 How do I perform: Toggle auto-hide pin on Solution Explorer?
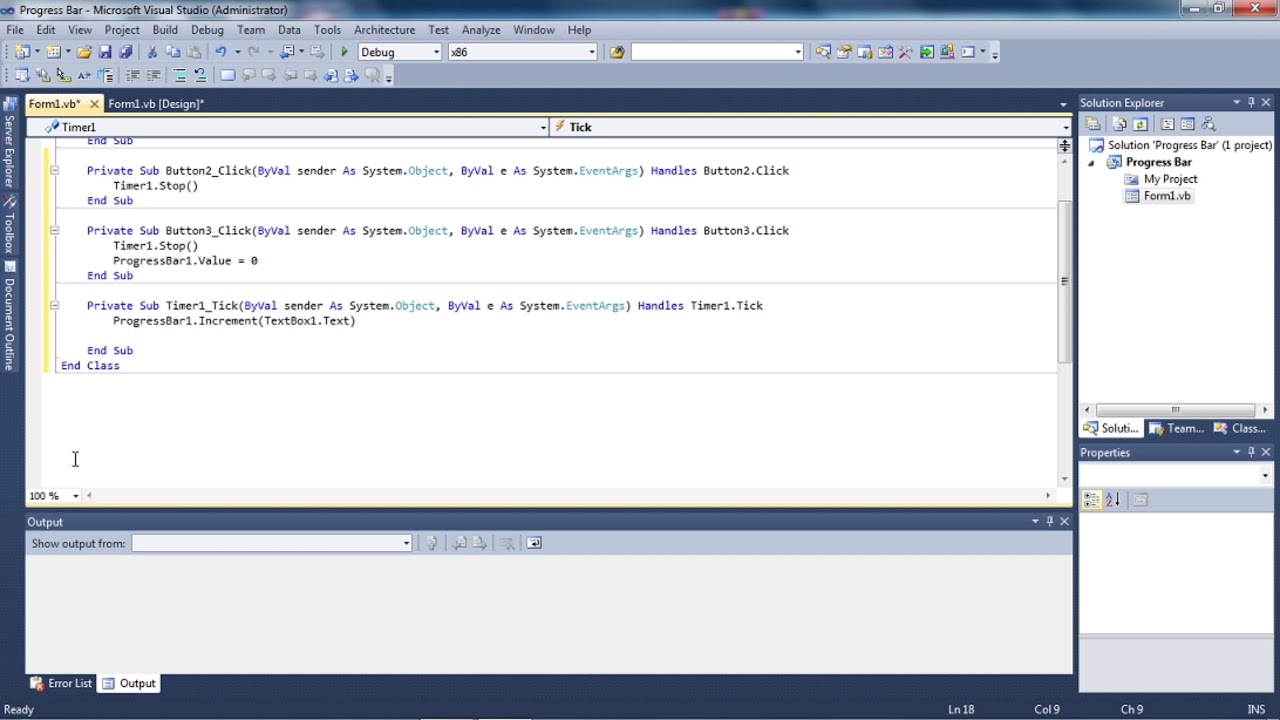click(x=1250, y=102)
